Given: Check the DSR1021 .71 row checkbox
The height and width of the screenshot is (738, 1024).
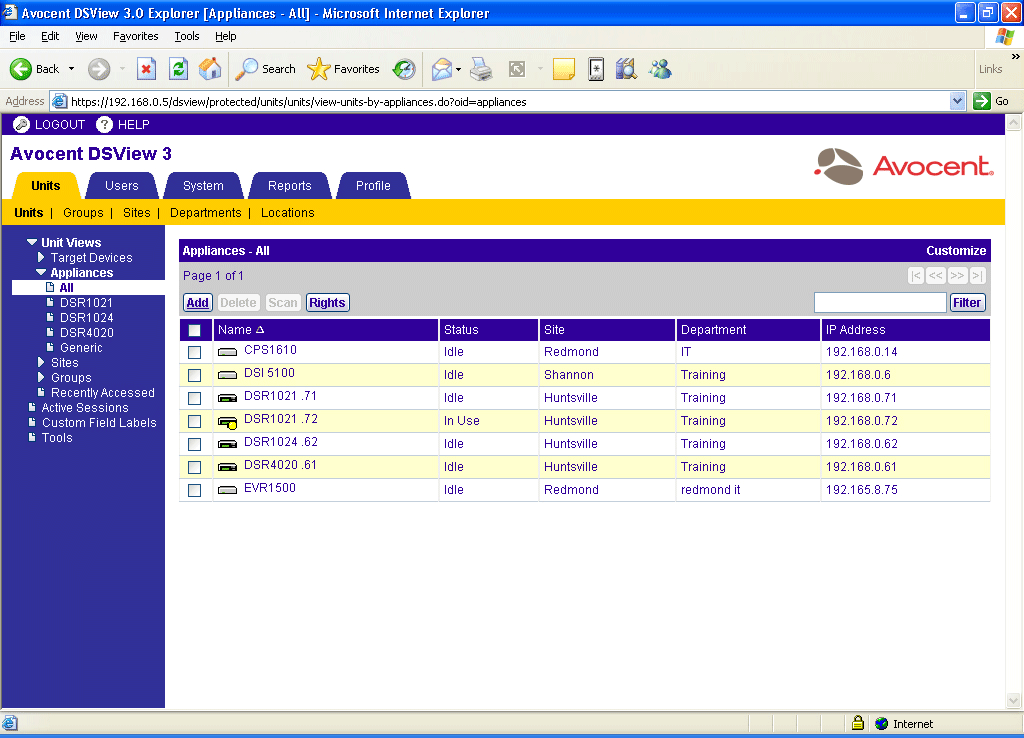Looking at the screenshot, I should (195, 398).
